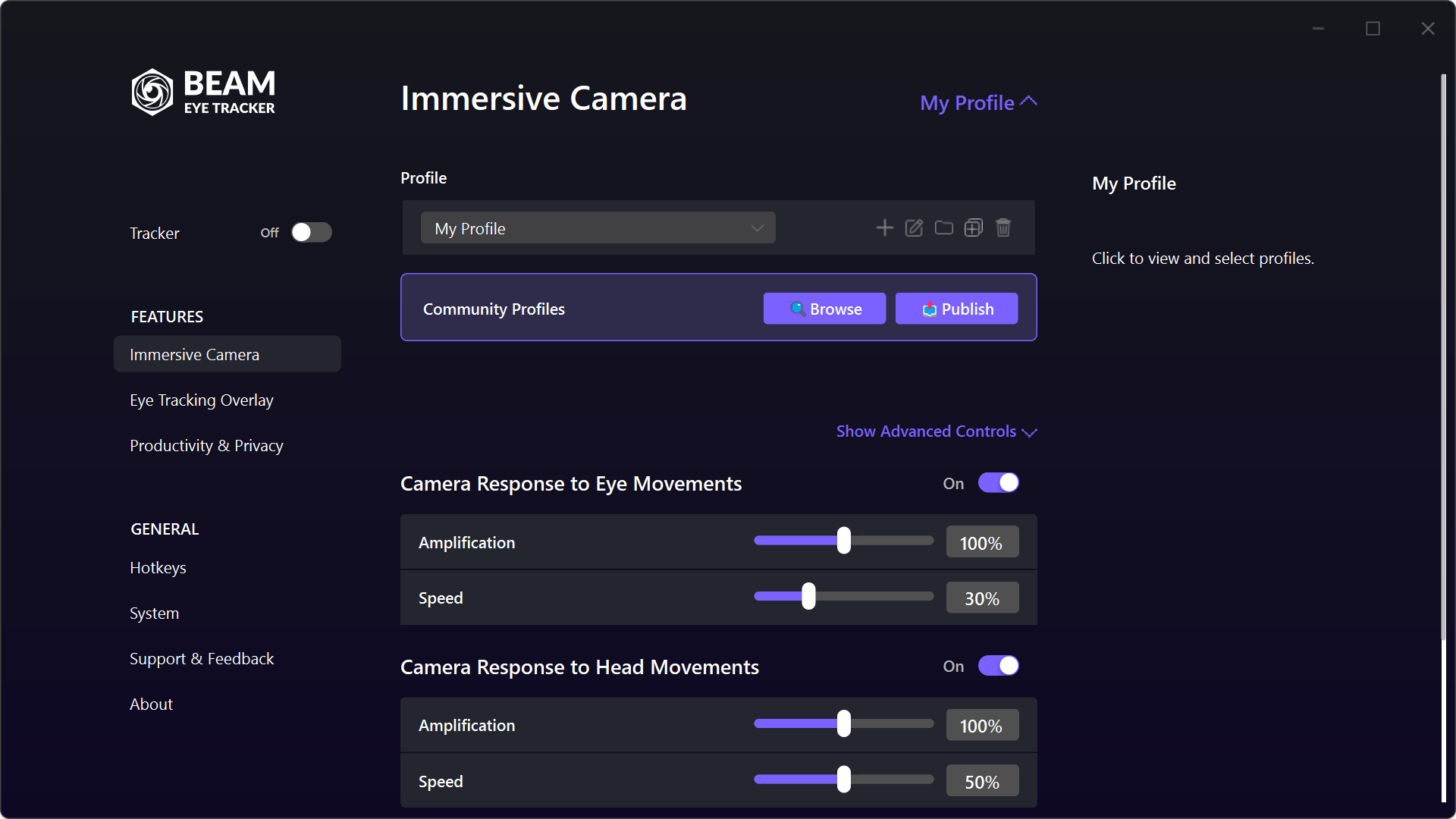Click the duplicate profile icon

pyautogui.click(x=973, y=227)
